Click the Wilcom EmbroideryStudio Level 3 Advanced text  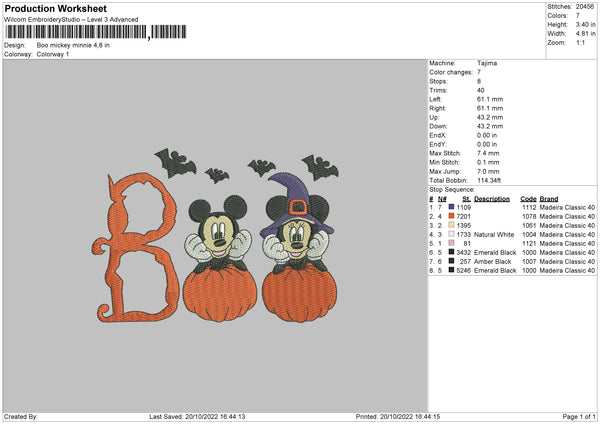(x=71, y=20)
